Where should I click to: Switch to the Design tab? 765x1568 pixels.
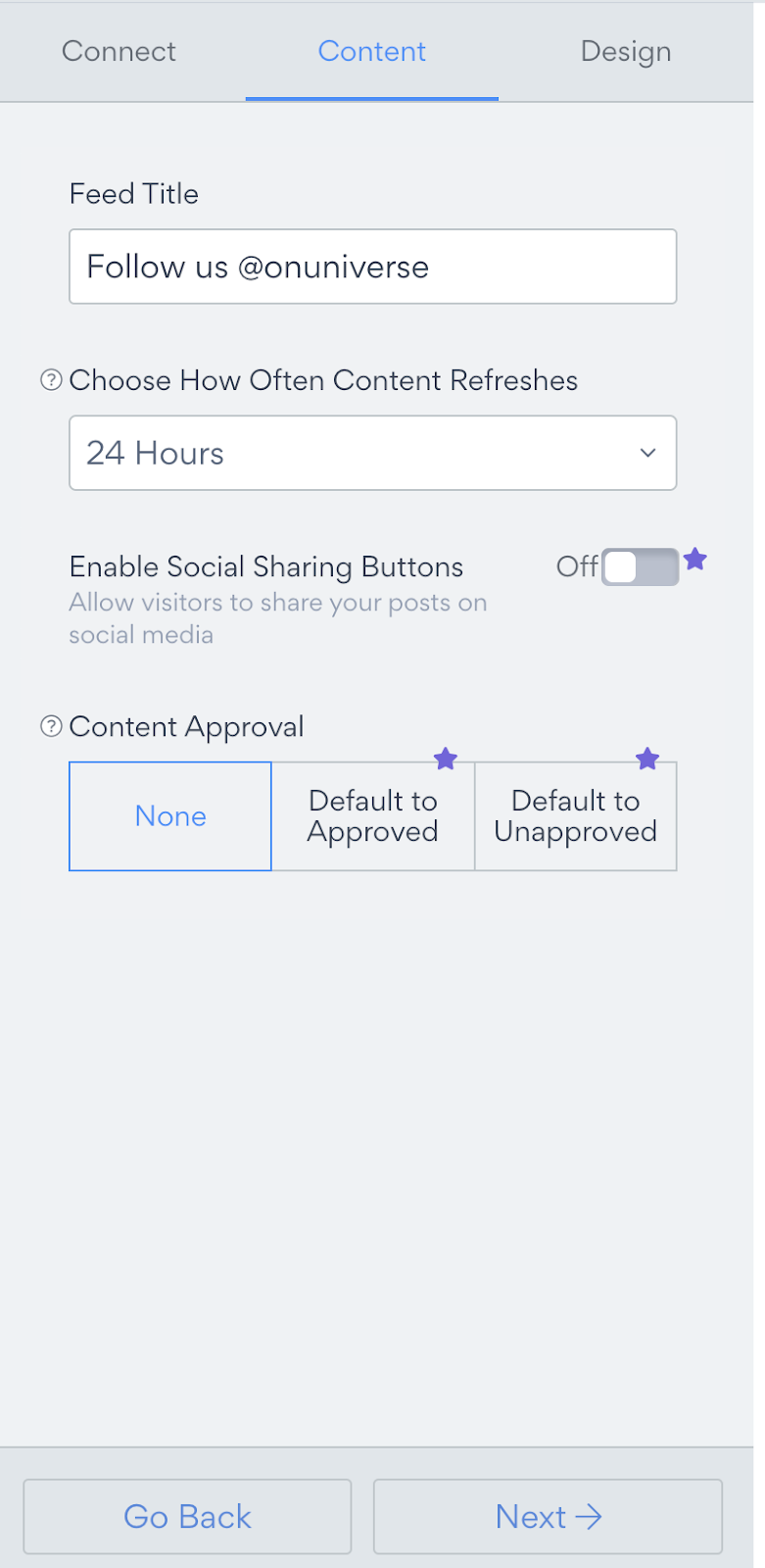click(626, 51)
